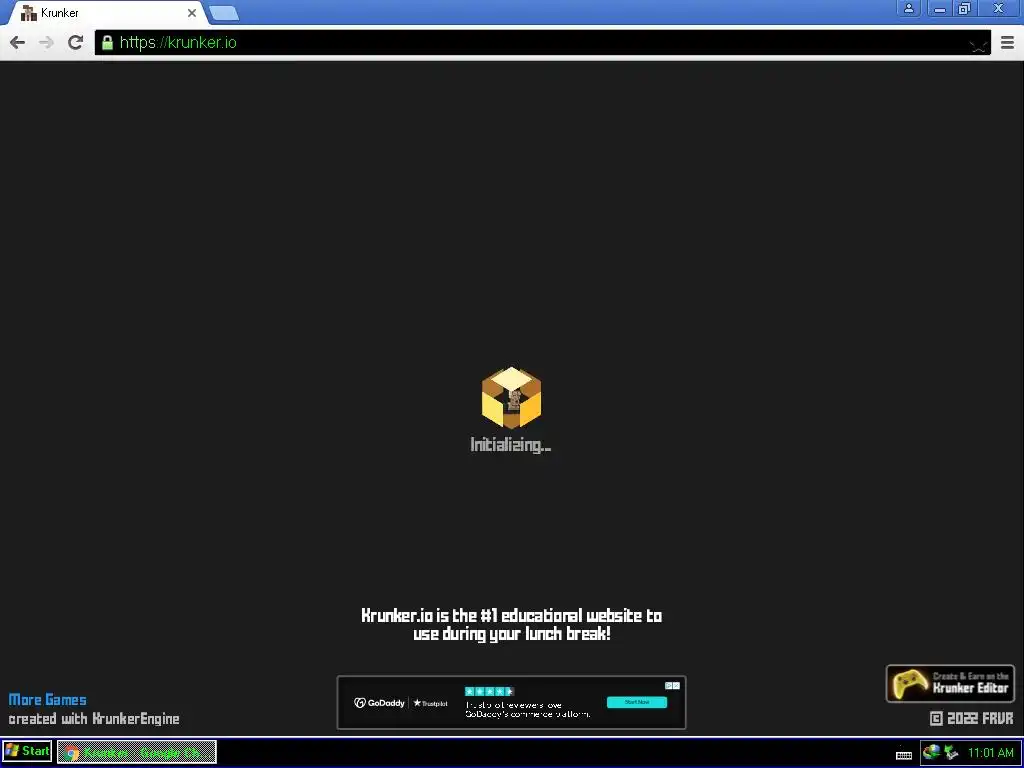1024x768 pixels.
Task: Click the Initializing status text
Action: [x=511, y=445]
